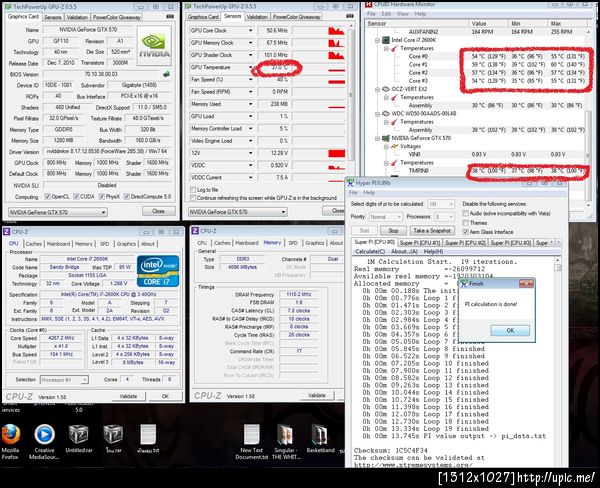Toggle Audio service checkbox in Hyper PI
This screenshot has height=488, width=600.
tap(466, 213)
